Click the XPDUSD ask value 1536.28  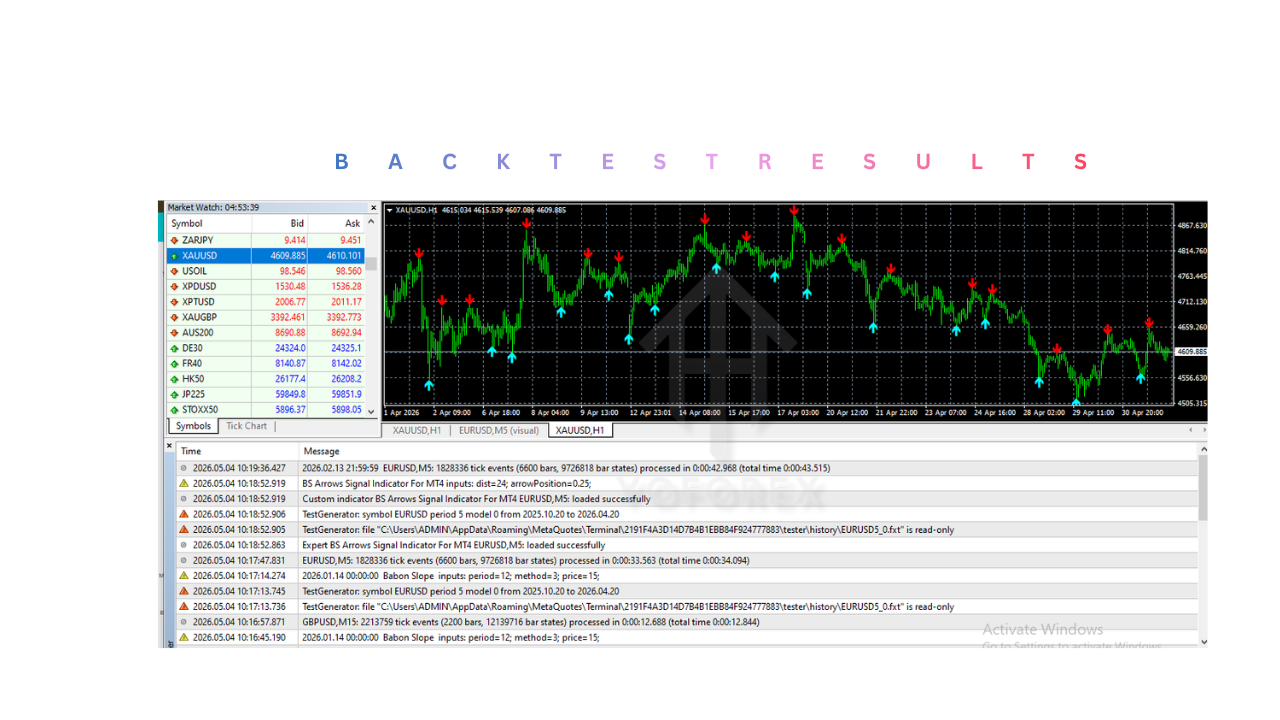coord(345,287)
